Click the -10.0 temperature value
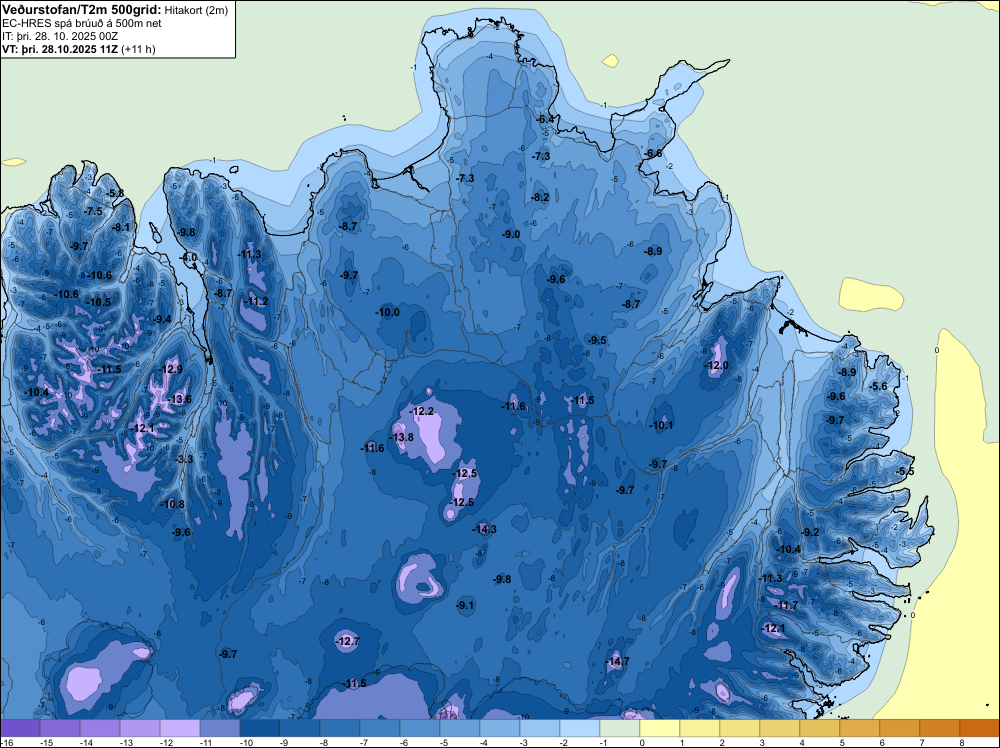Image resolution: width=1000 pixels, height=748 pixels. [x=388, y=312]
